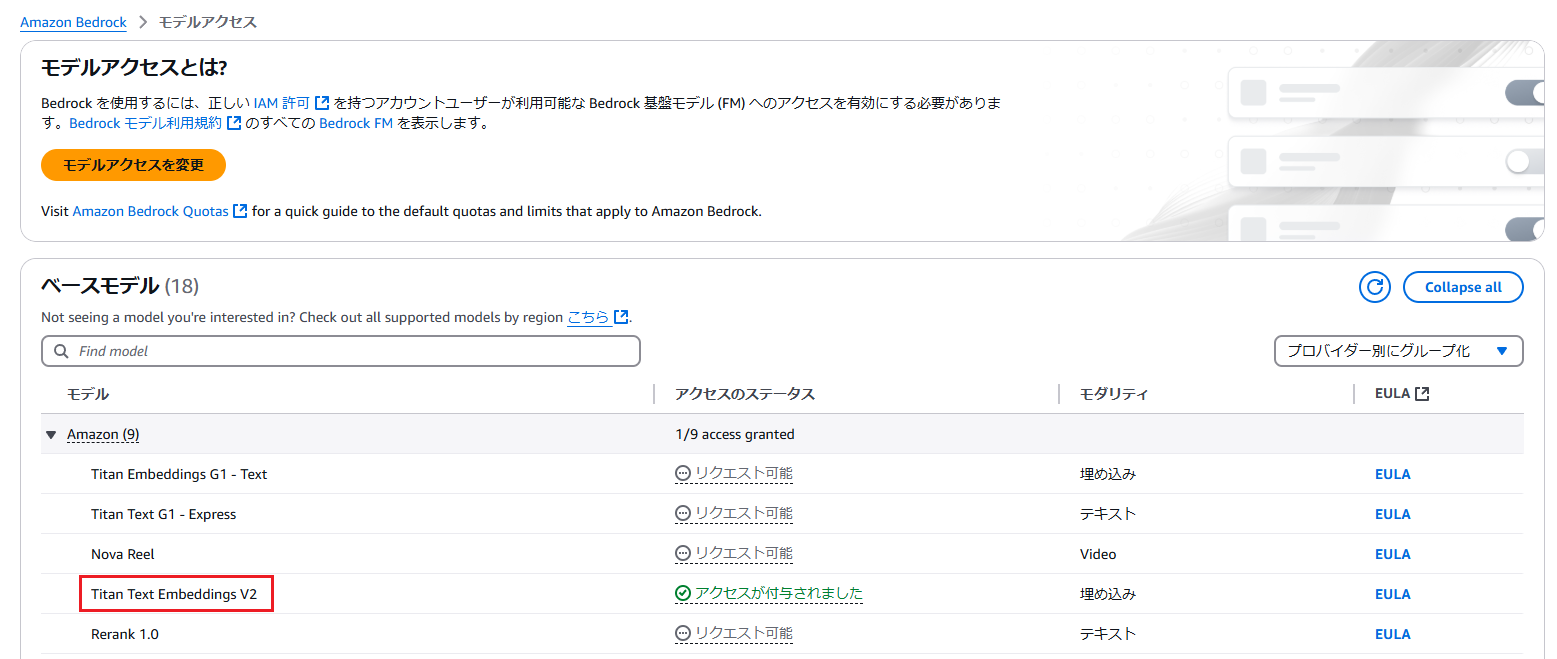Image resolution: width=1557 pixels, height=659 pixels.
Task: Click the refresh icon beside Collapse all
Action: click(x=1375, y=287)
